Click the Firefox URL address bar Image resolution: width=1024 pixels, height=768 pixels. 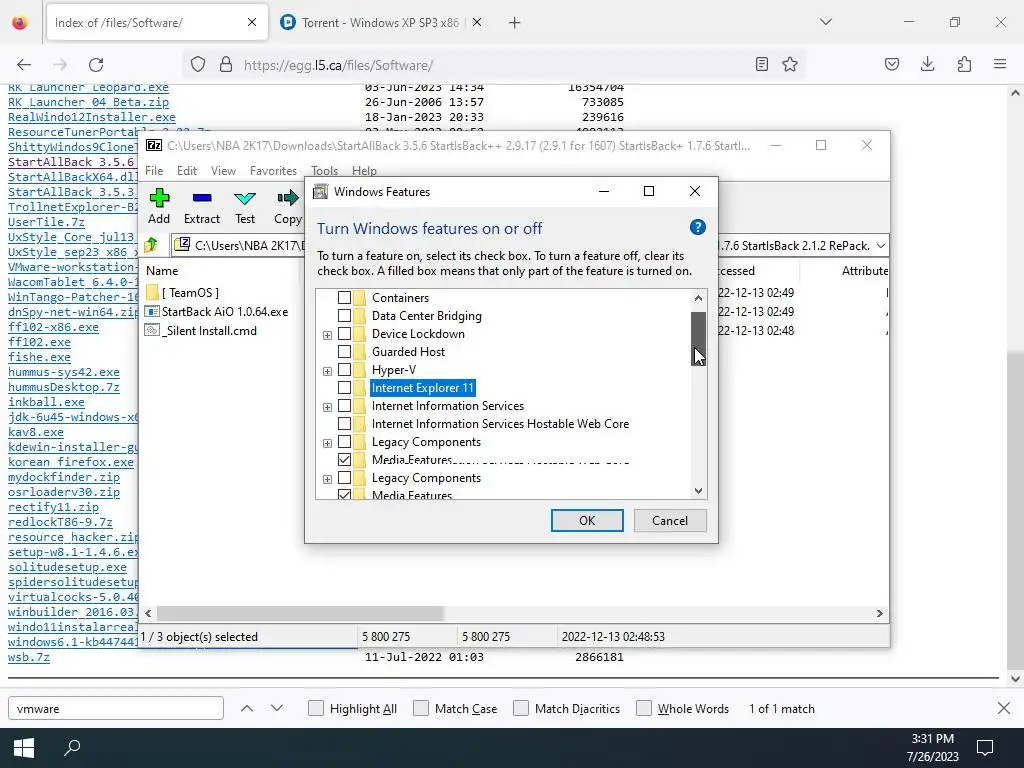(x=493, y=65)
